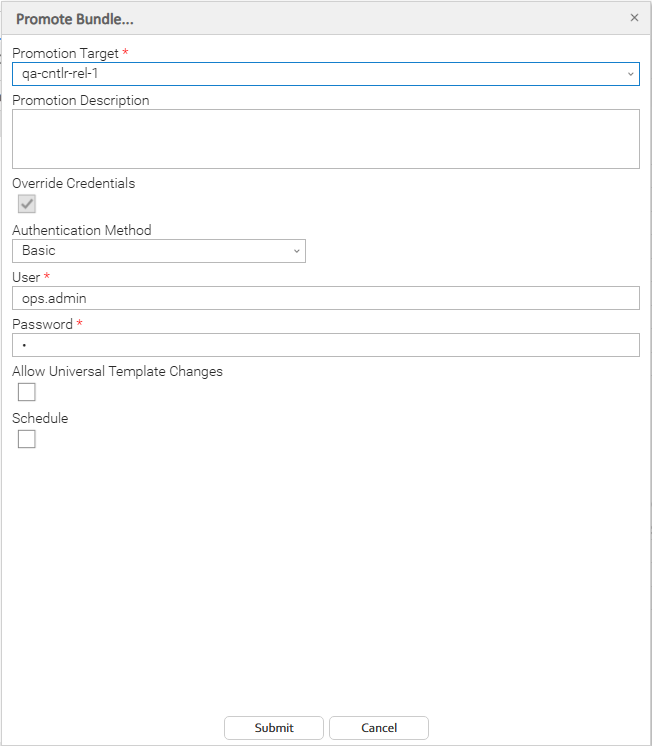The image size is (652, 746).
Task: Expand the Authentication Method dropdown arrow
Action: 297,251
